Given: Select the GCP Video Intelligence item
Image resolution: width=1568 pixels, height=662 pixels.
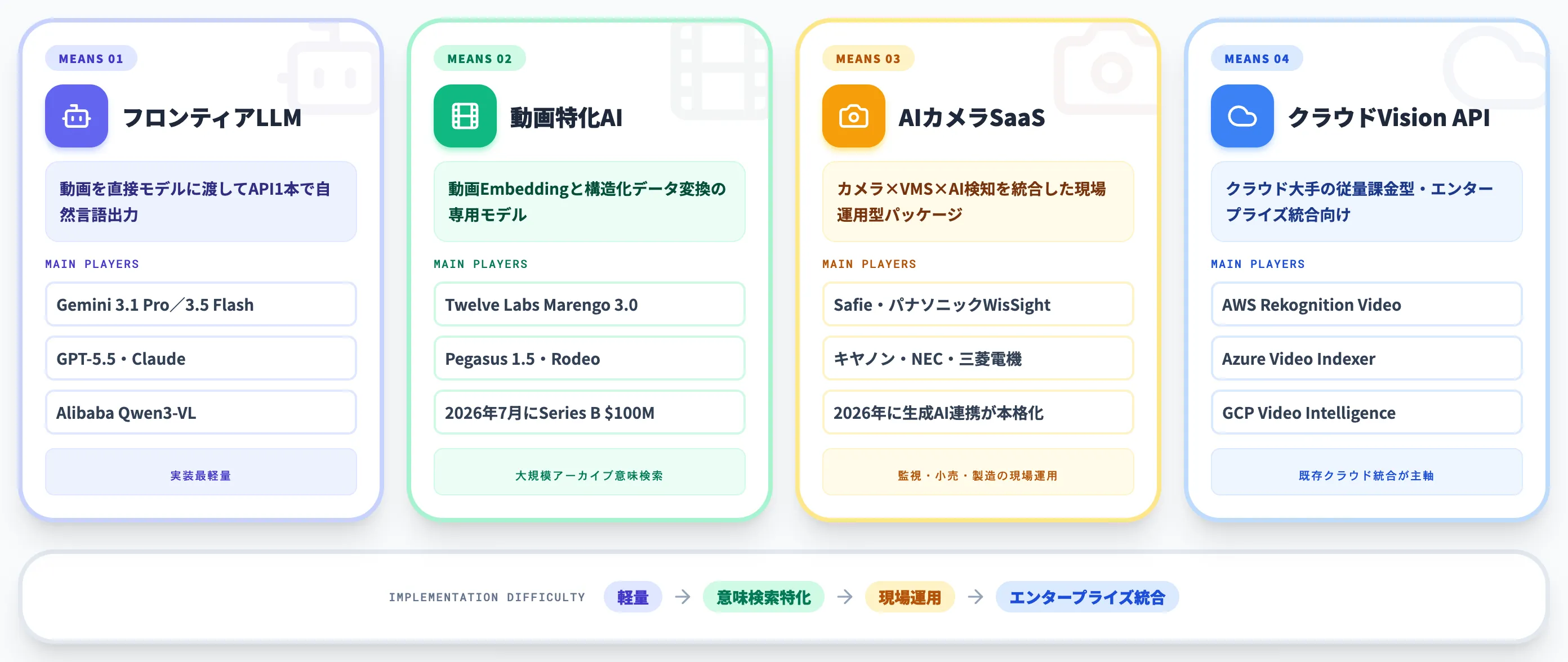Looking at the screenshot, I should [1366, 413].
